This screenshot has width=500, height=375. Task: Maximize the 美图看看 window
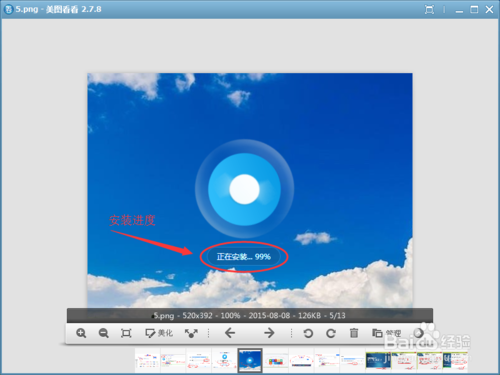pyautogui.click(x=474, y=10)
